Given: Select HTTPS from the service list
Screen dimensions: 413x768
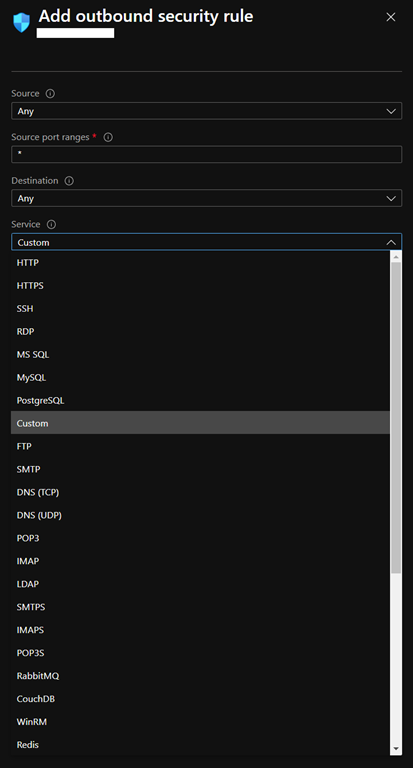Looking at the screenshot, I should [200, 286].
